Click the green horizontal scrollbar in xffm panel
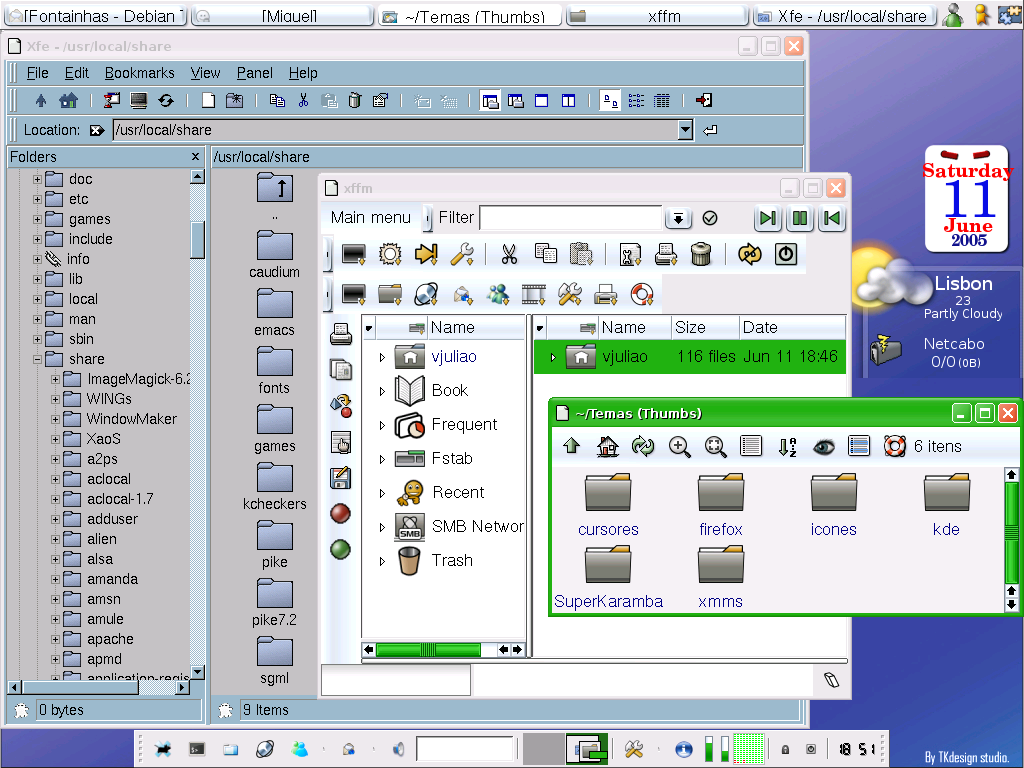This screenshot has height=768, width=1024. [428, 649]
